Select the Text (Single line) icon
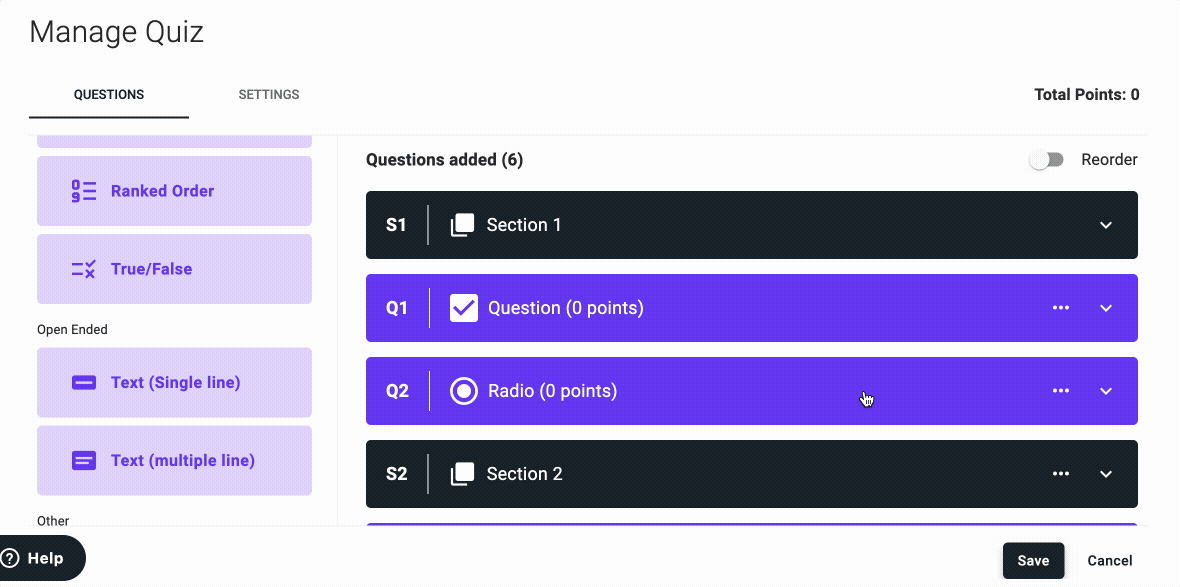The image size is (1180, 587). pyautogui.click(x=84, y=383)
